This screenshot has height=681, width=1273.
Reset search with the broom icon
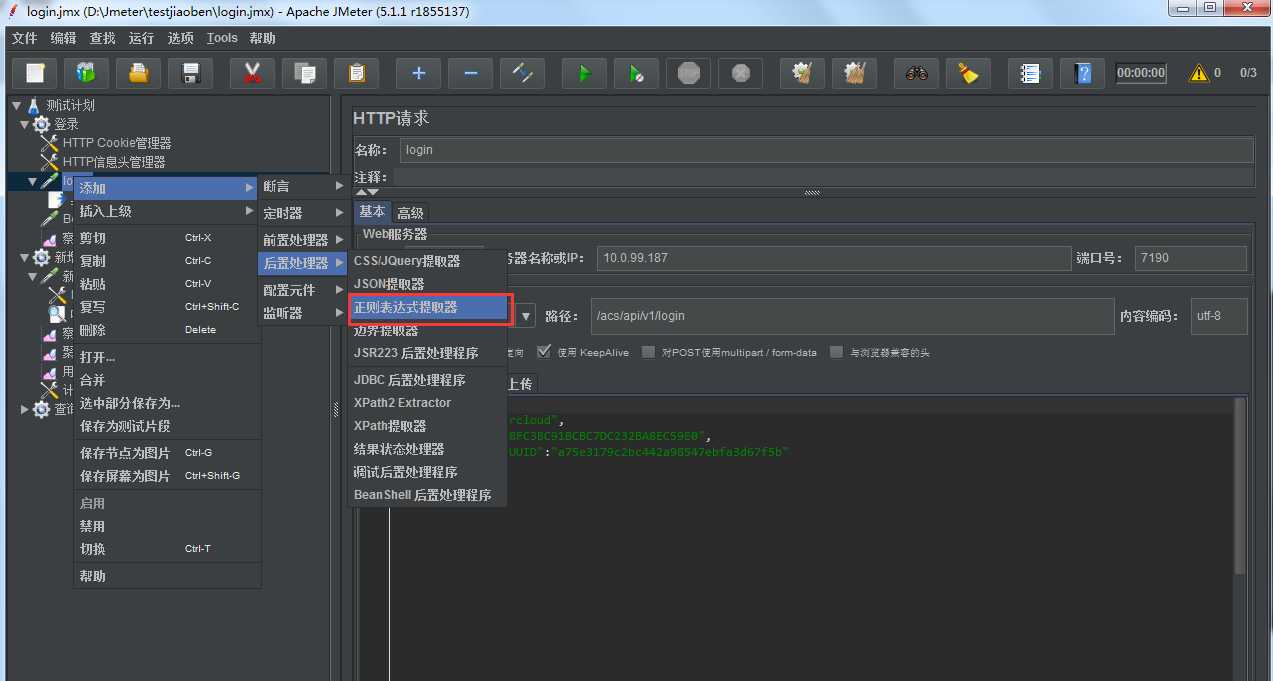click(x=968, y=73)
